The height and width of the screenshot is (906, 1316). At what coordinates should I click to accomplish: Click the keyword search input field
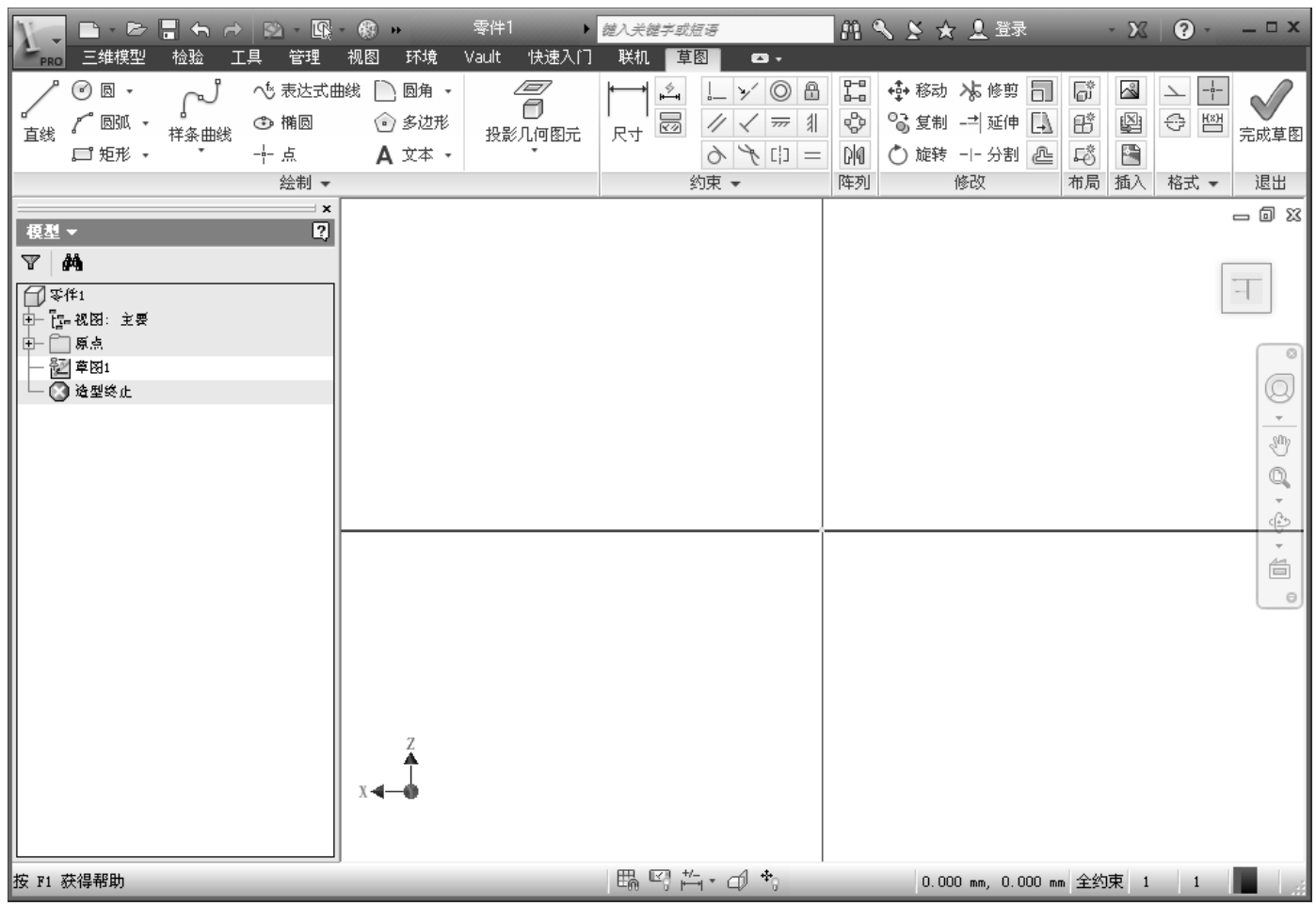tap(715, 30)
